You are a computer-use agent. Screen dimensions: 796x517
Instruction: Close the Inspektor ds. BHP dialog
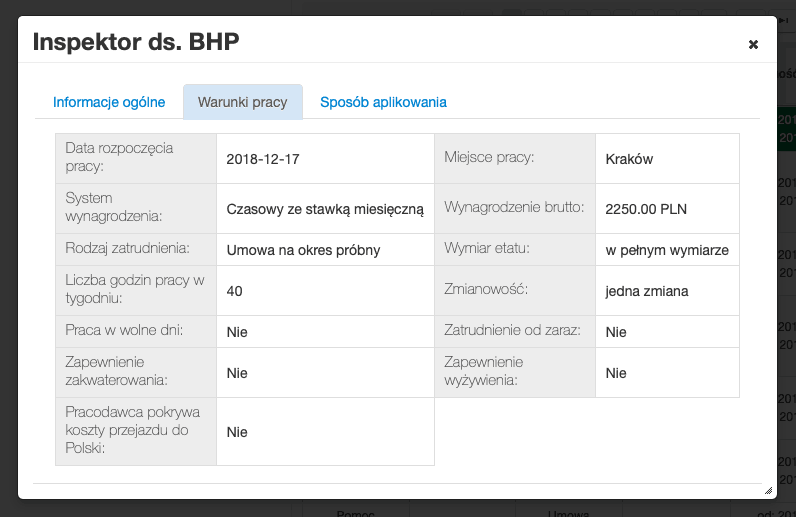753,44
